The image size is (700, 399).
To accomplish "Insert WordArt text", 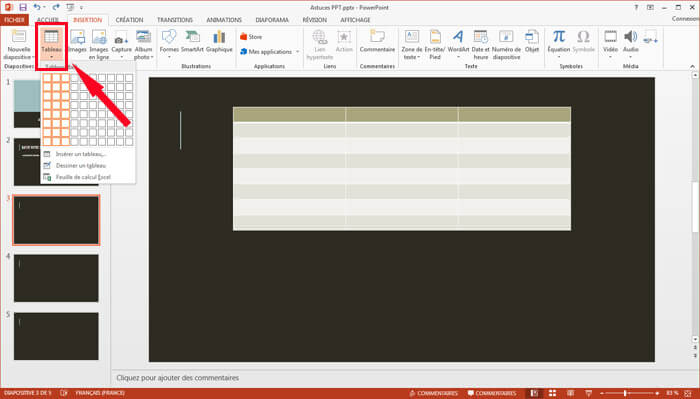I will click(x=458, y=45).
